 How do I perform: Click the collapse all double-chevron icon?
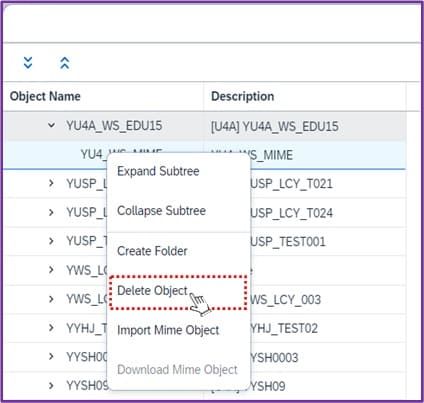64,63
